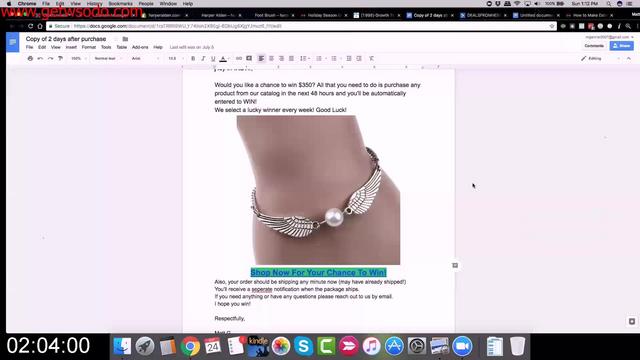Toggle underline formatting
This screenshot has height=360, width=640.
pos(213,59)
